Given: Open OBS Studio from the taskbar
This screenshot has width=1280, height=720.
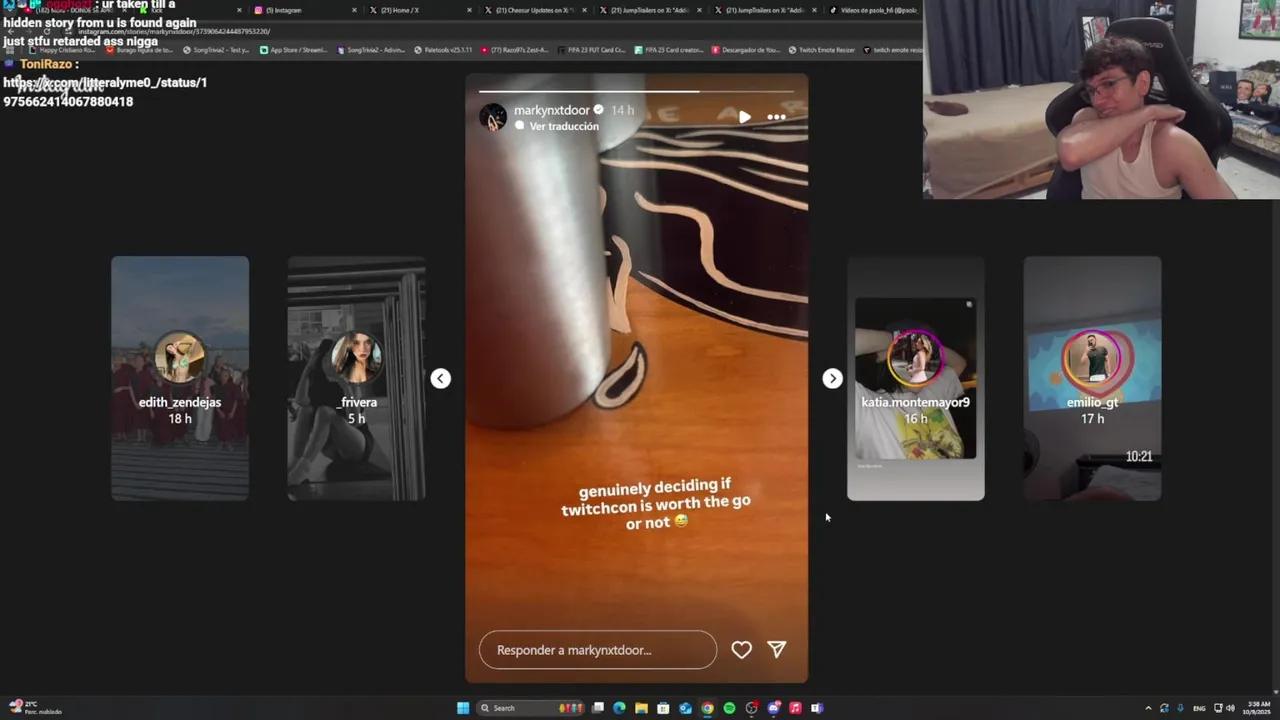Looking at the screenshot, I should click(x=751, y=708).
